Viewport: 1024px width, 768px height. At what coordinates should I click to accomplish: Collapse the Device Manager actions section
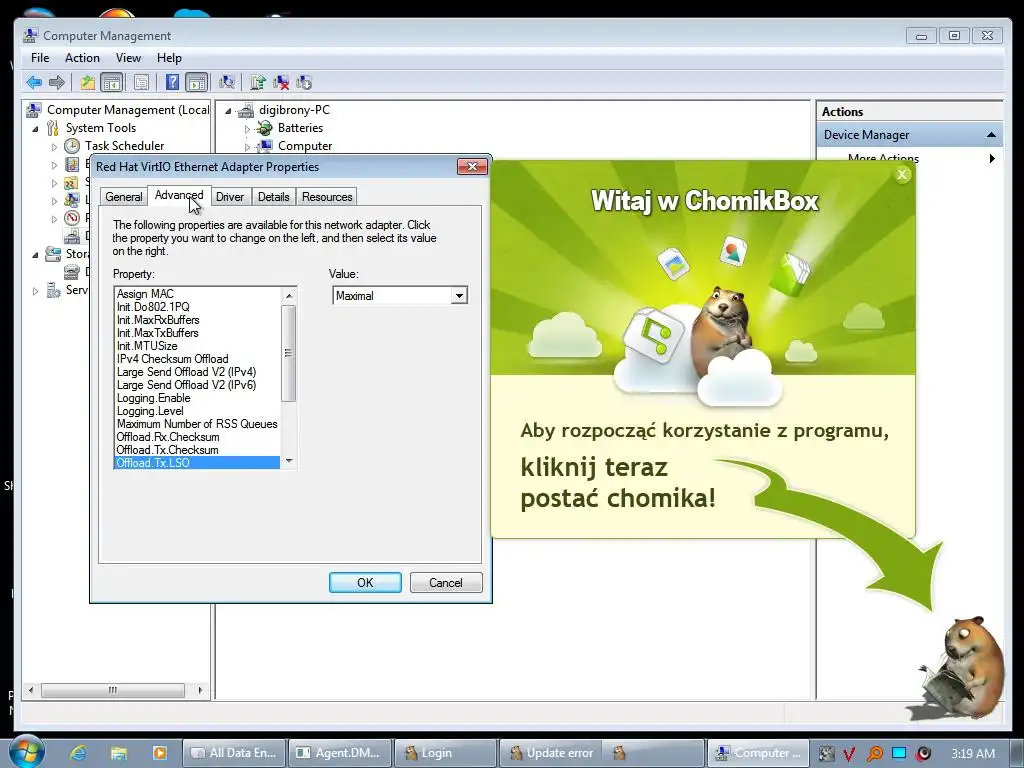[x=991, y=135]
